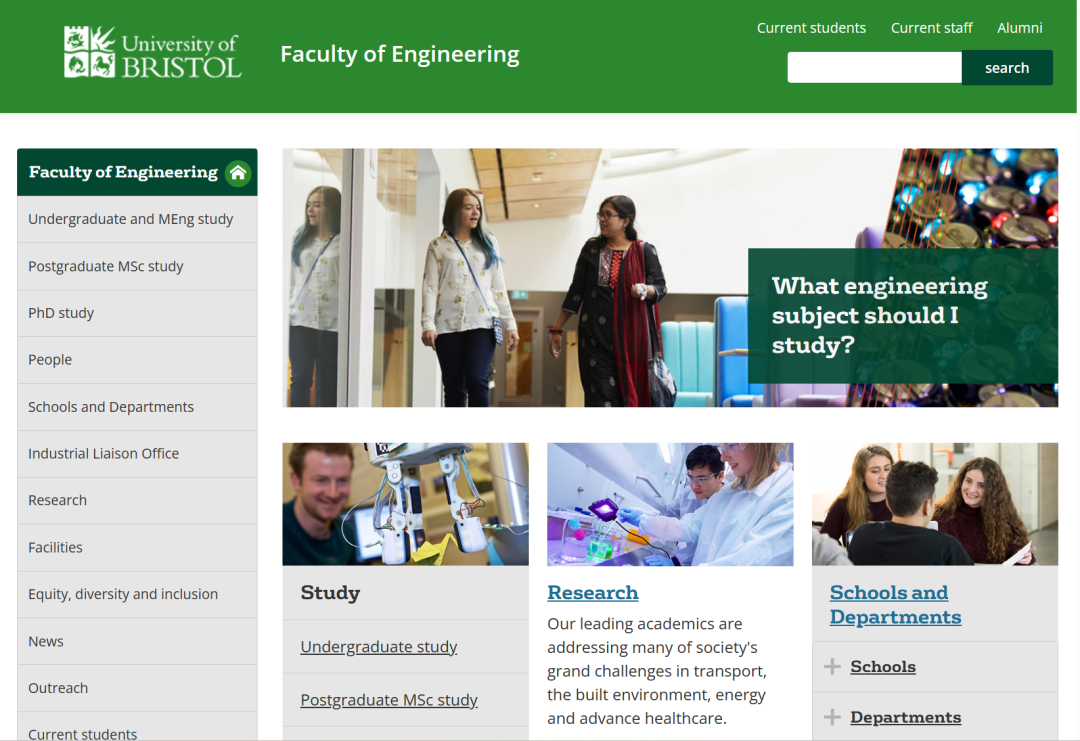
Task: Expand the Schools plus icon
Action: [x=832, y=667]
